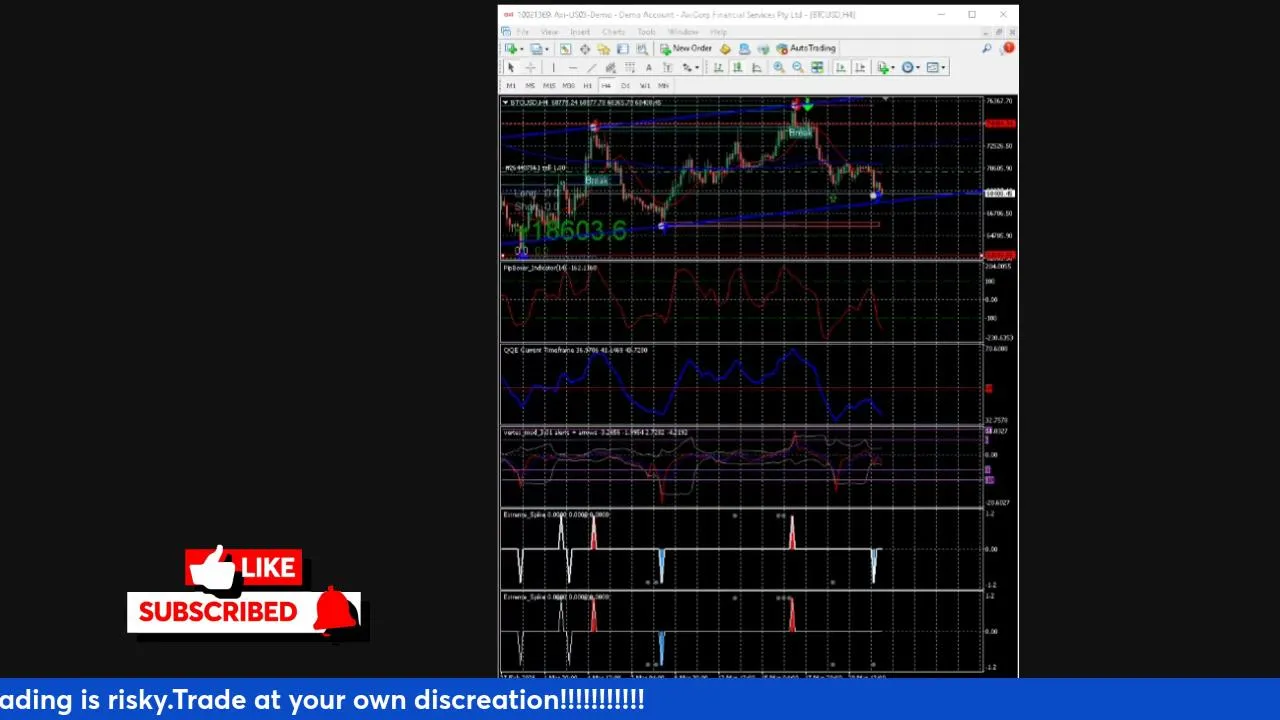Select the M30 timeframe button
This screenshot has height=720, width=1280.
click(568, 86)
